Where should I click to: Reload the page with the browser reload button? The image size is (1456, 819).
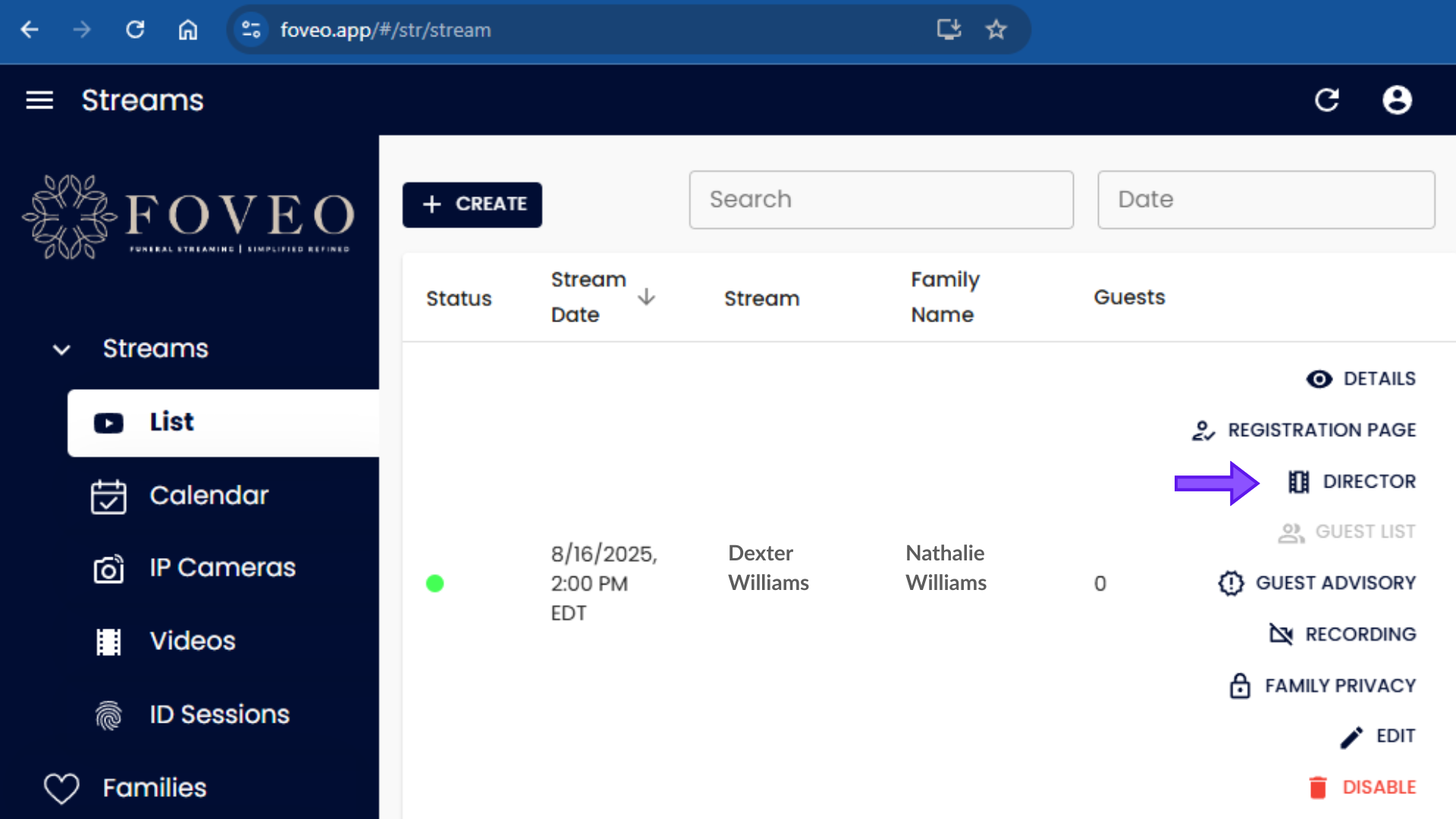pos(135,30)
